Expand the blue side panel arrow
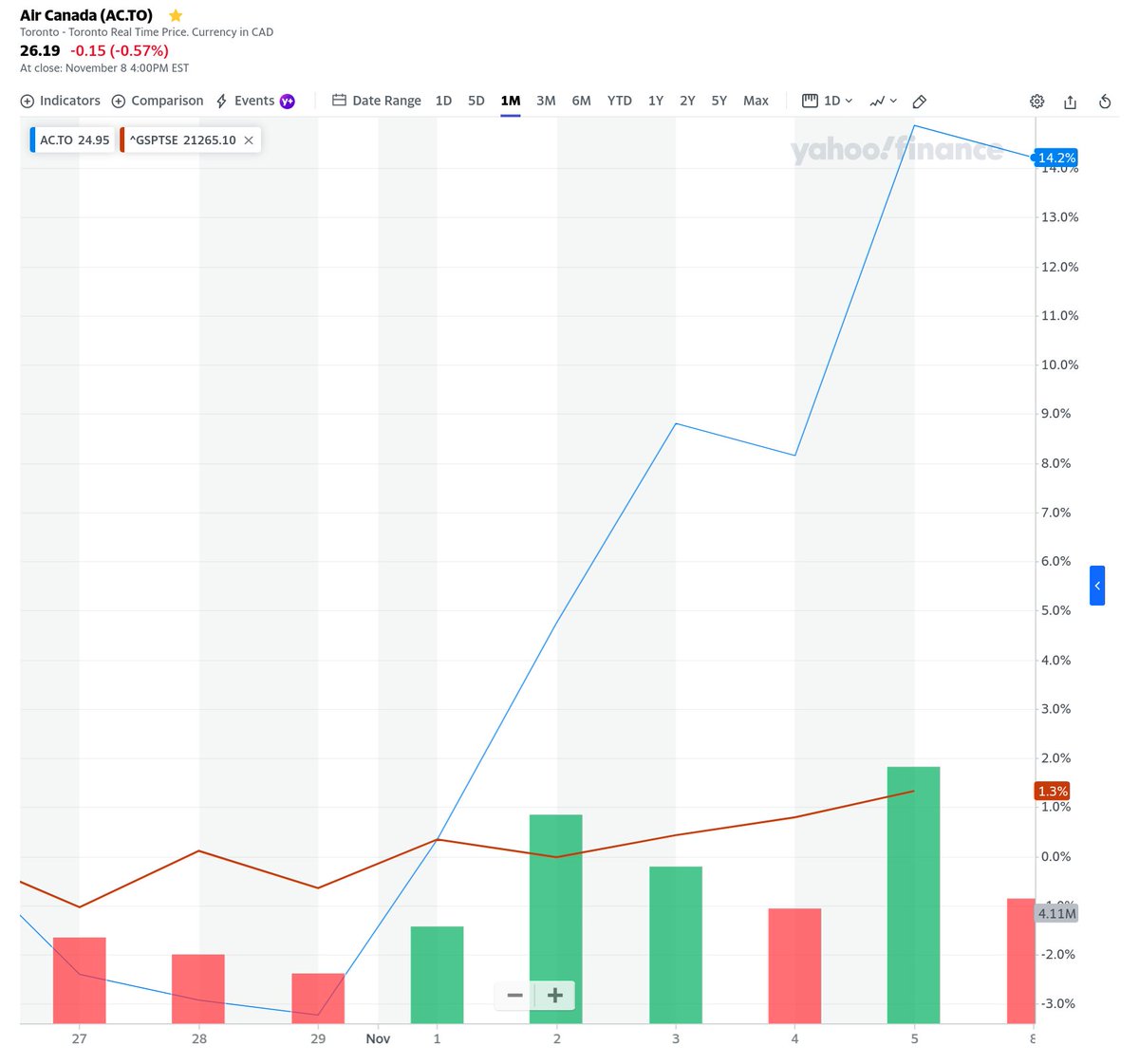1139x1064 pixels. 1097,586
